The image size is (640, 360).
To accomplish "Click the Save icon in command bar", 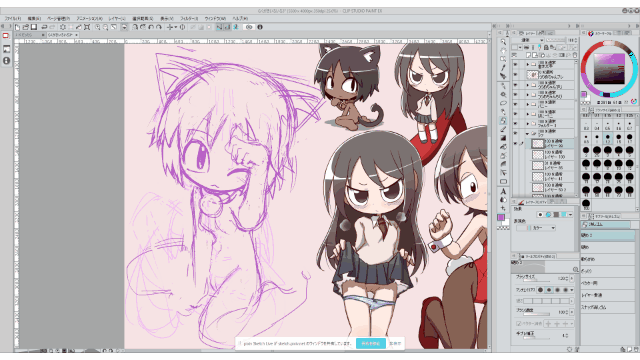I will click(x=34, y=27).
